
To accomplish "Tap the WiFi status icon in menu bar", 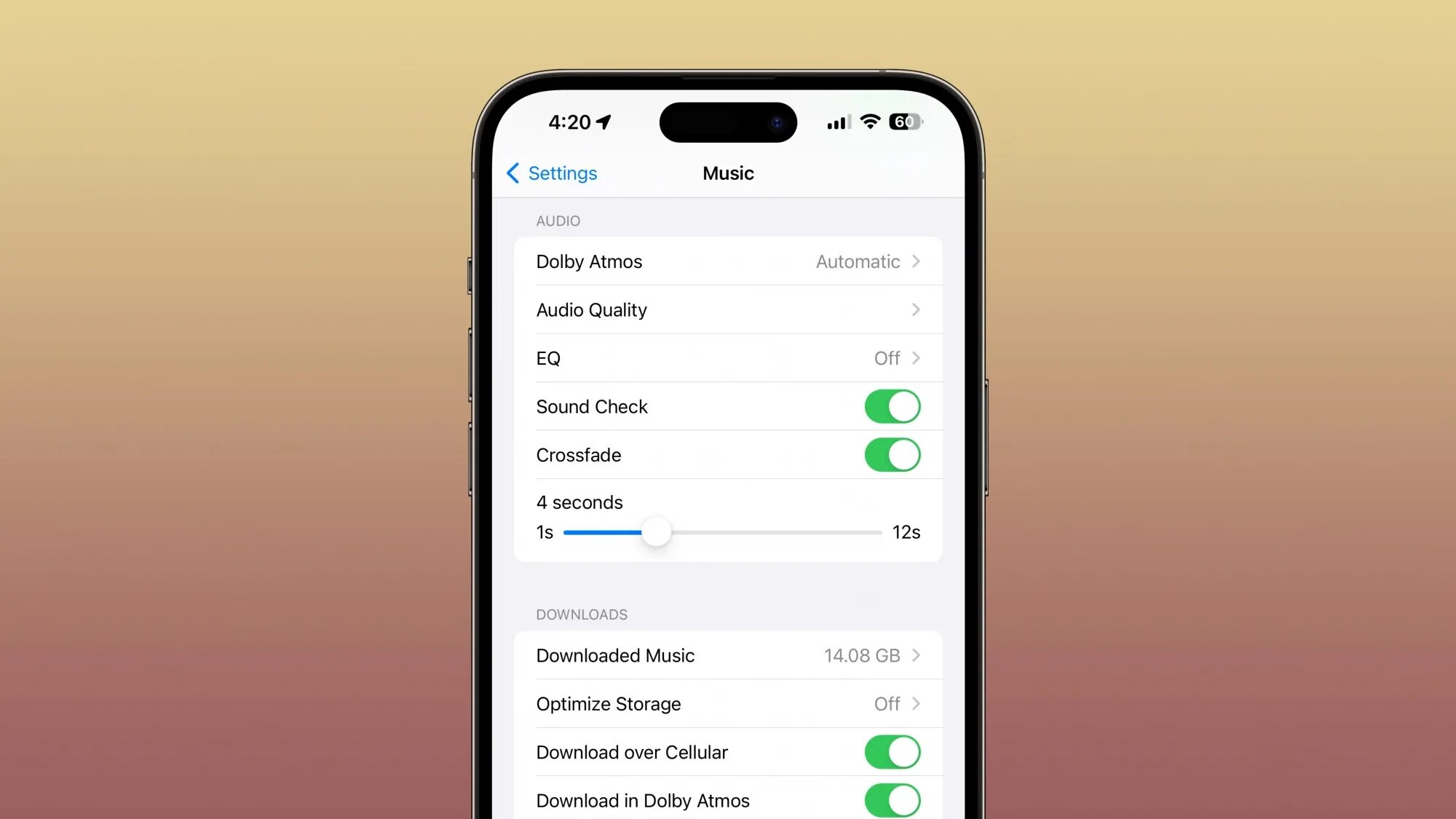I will pyautogui.click(x=868, y=122).
